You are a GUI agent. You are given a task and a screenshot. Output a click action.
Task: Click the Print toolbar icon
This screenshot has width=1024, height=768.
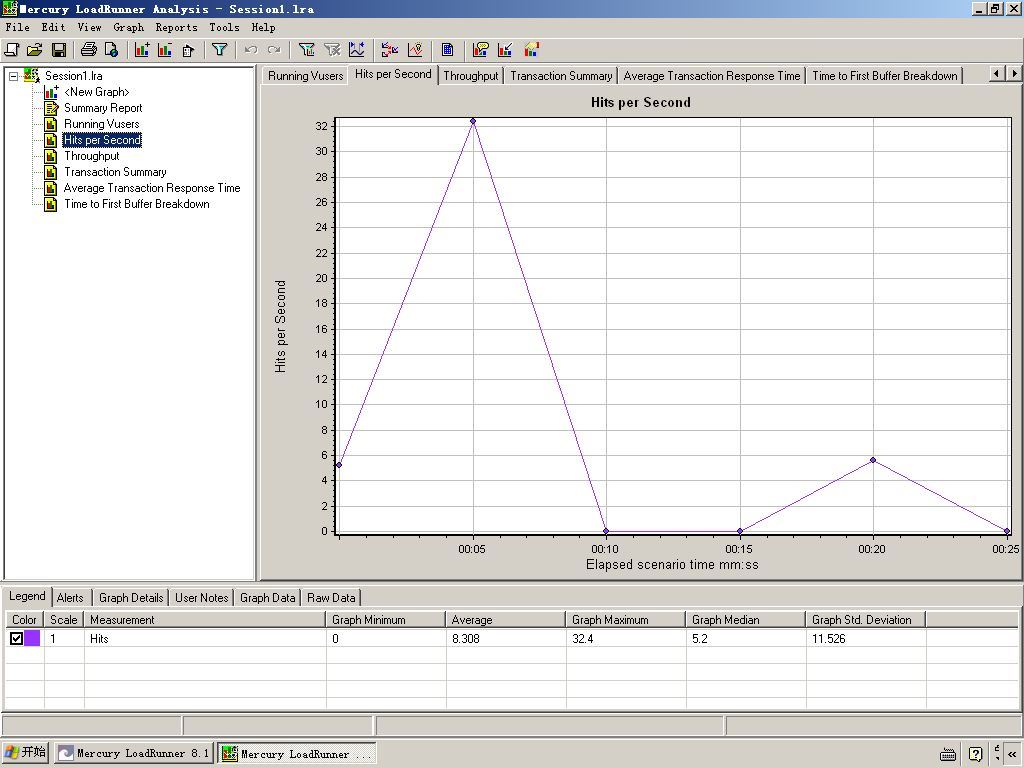pos(89,50)
